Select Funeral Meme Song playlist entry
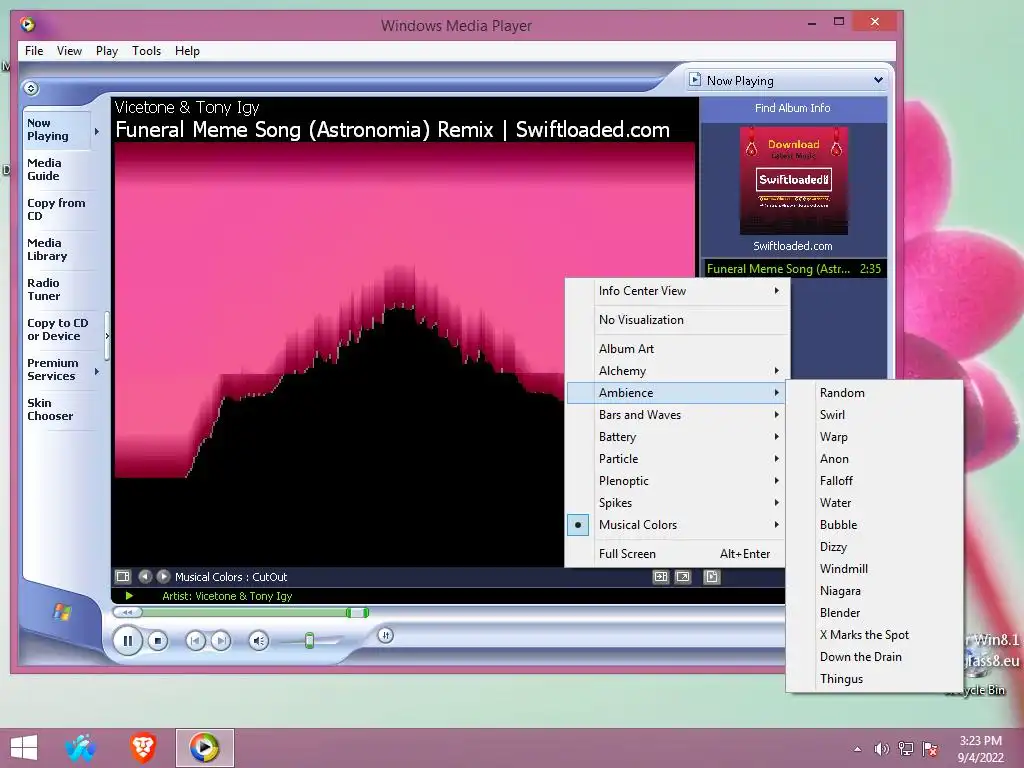The height and width of the screenshot is (768, 1024). coord(793,268)
